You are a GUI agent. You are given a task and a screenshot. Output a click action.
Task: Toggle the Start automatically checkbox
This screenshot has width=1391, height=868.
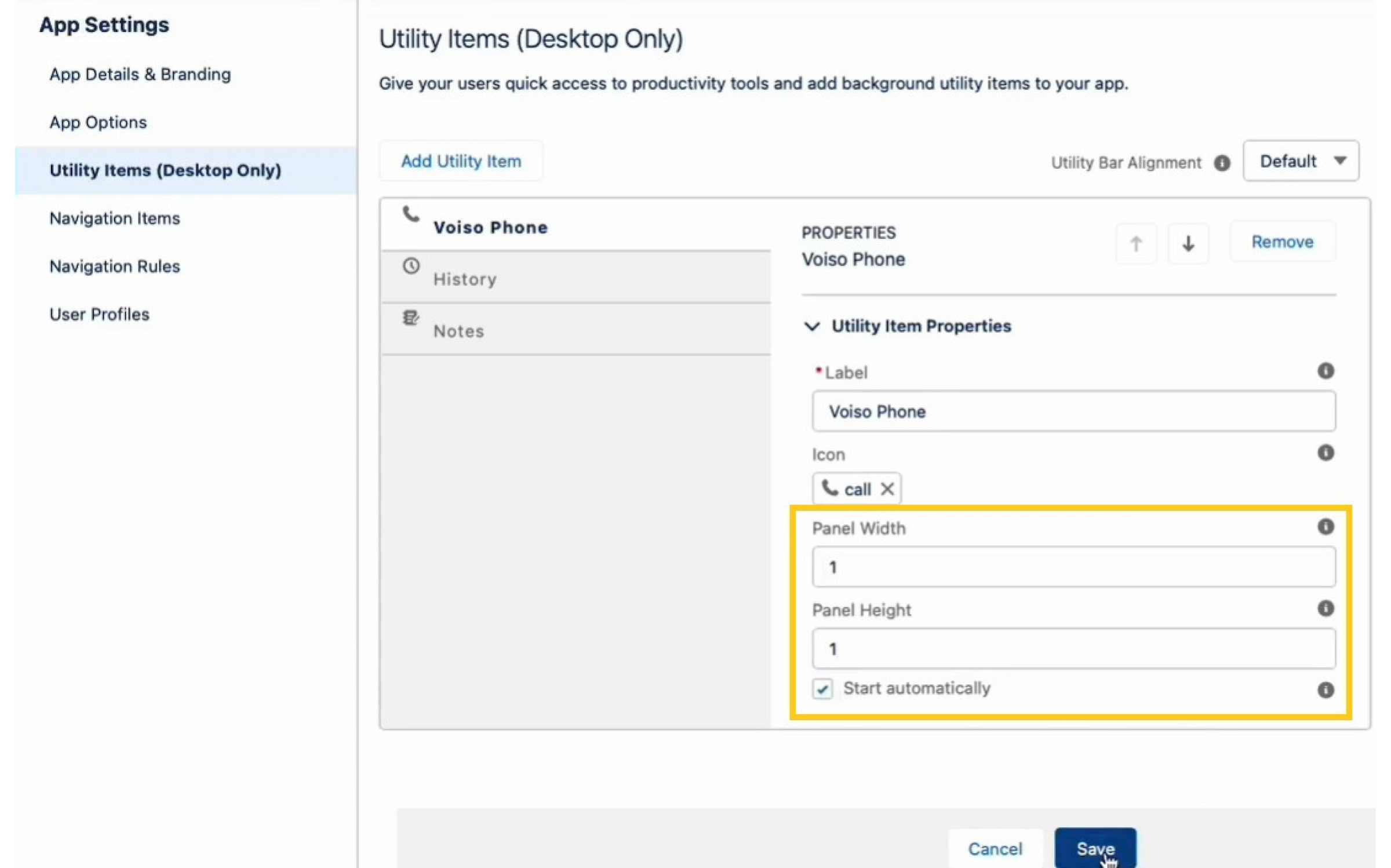pos(822,688)
